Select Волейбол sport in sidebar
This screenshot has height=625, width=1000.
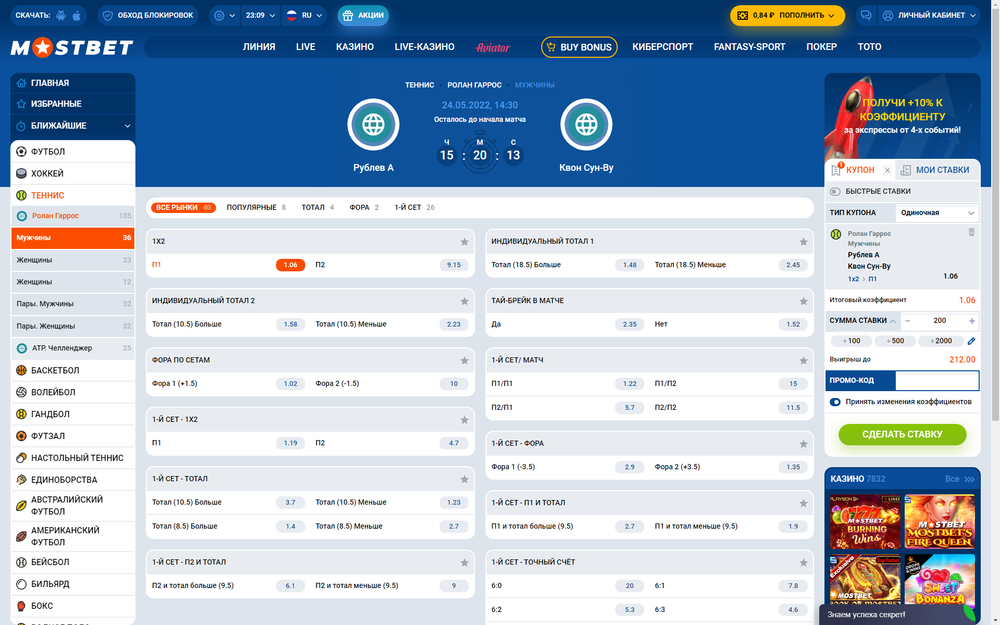[73, 392]
